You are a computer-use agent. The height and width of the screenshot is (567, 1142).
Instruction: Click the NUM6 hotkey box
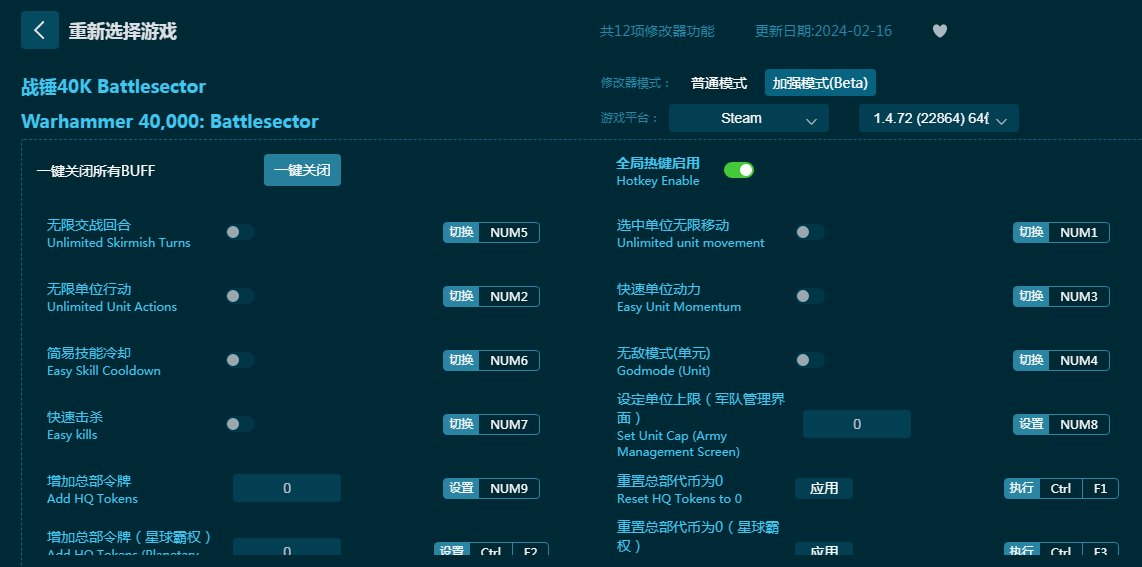click(x=509, y=361)
